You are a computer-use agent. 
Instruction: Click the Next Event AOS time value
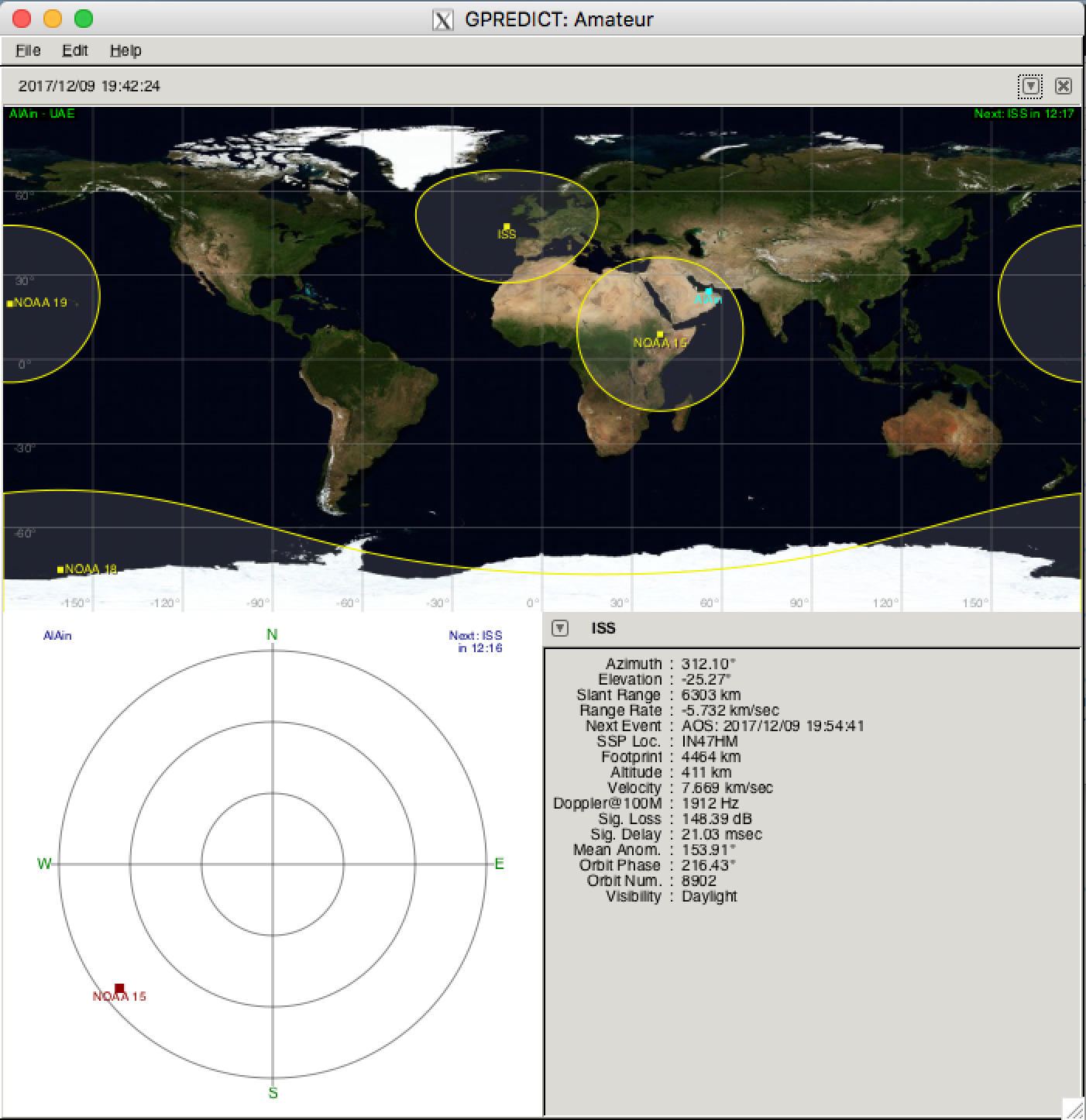pyautogui.click(x=773, y=726)
